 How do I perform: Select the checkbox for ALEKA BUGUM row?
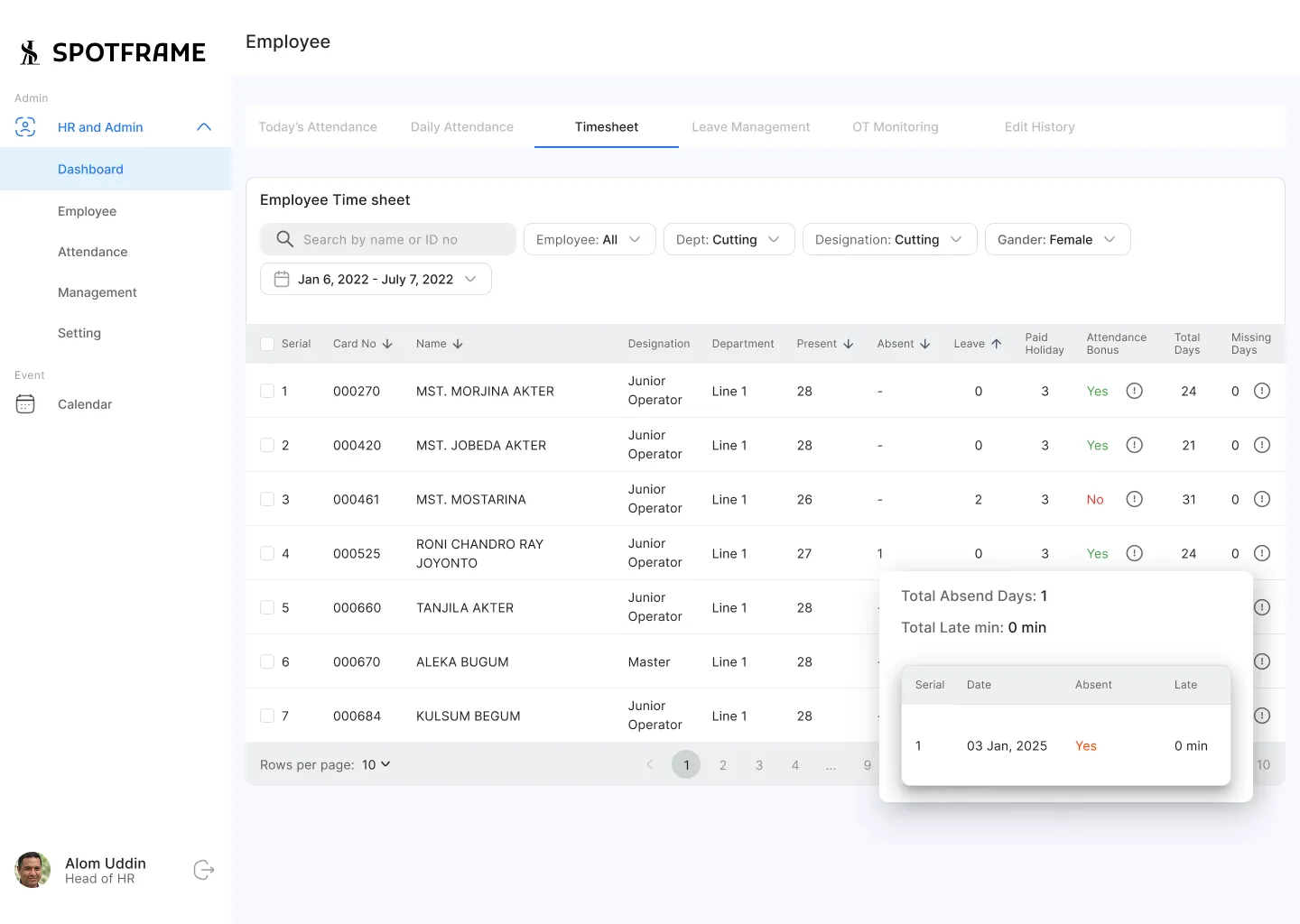[x=267, y=661]
